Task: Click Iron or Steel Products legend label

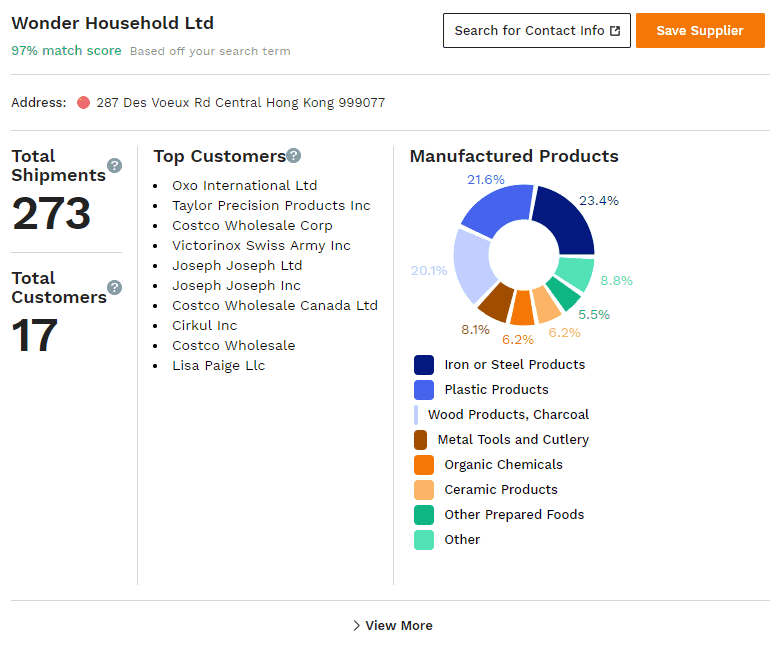Action: click(514, 365)
